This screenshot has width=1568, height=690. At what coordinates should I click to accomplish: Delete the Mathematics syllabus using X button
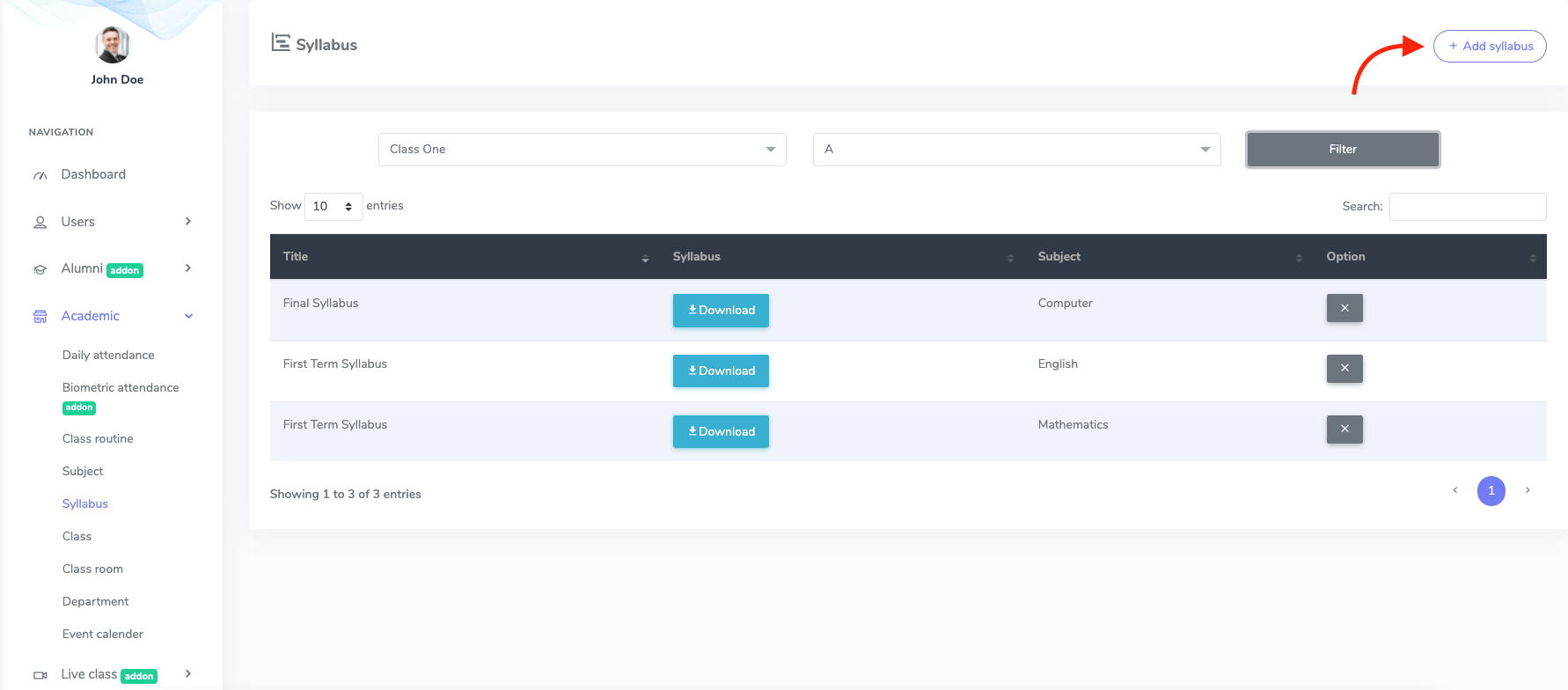click(1344, 429)
